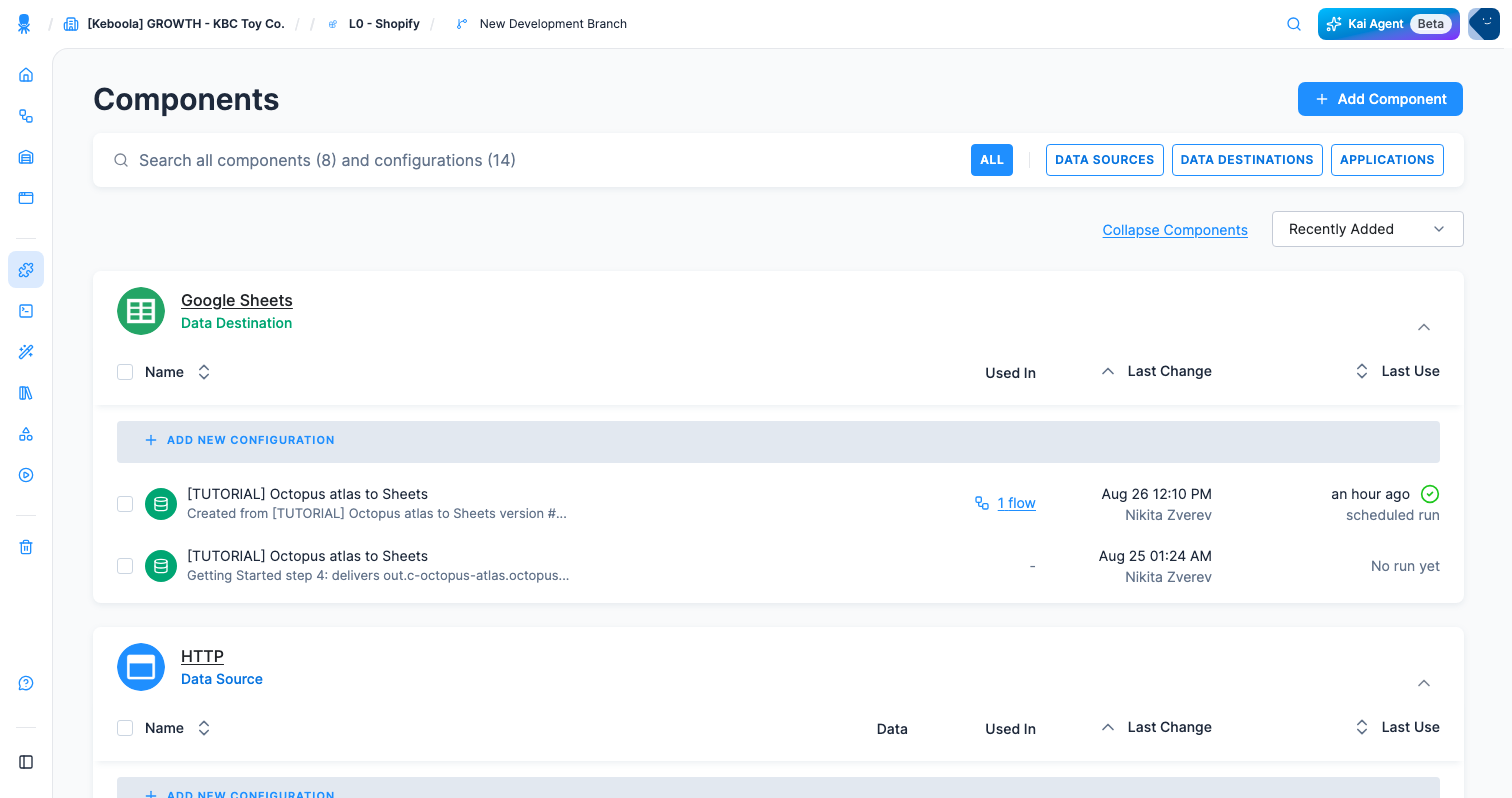
Task: Collapse sidebar with the panel toggle icon
Action: tap(26, 762)
